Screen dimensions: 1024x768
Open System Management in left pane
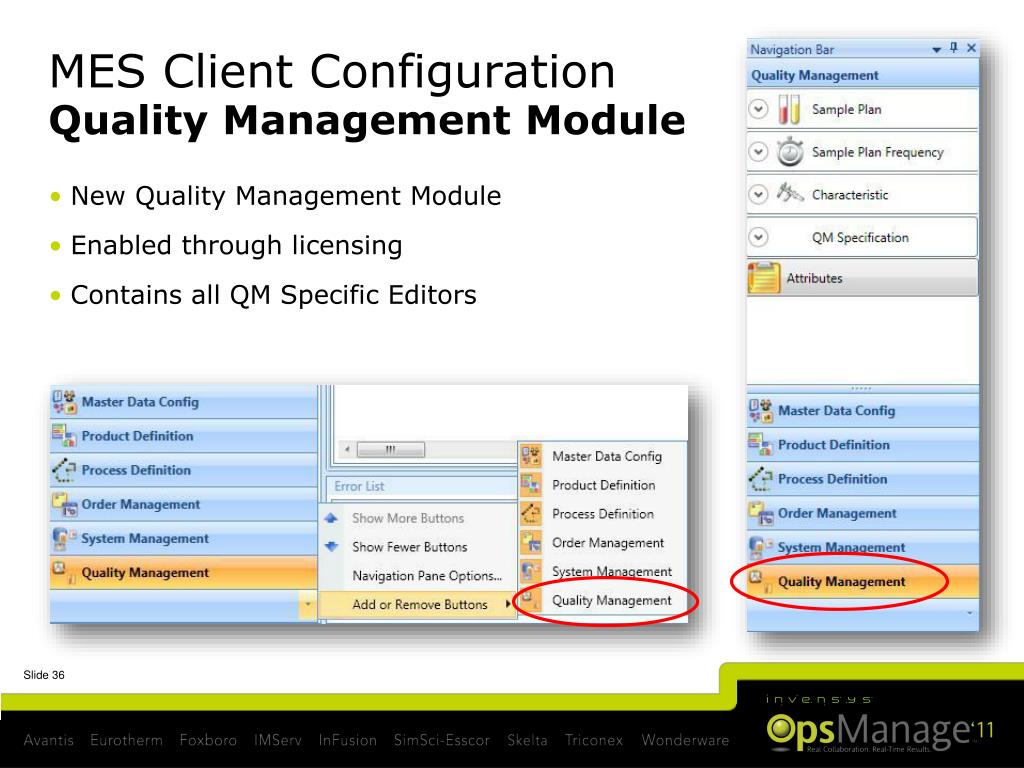tap(184, 538)
